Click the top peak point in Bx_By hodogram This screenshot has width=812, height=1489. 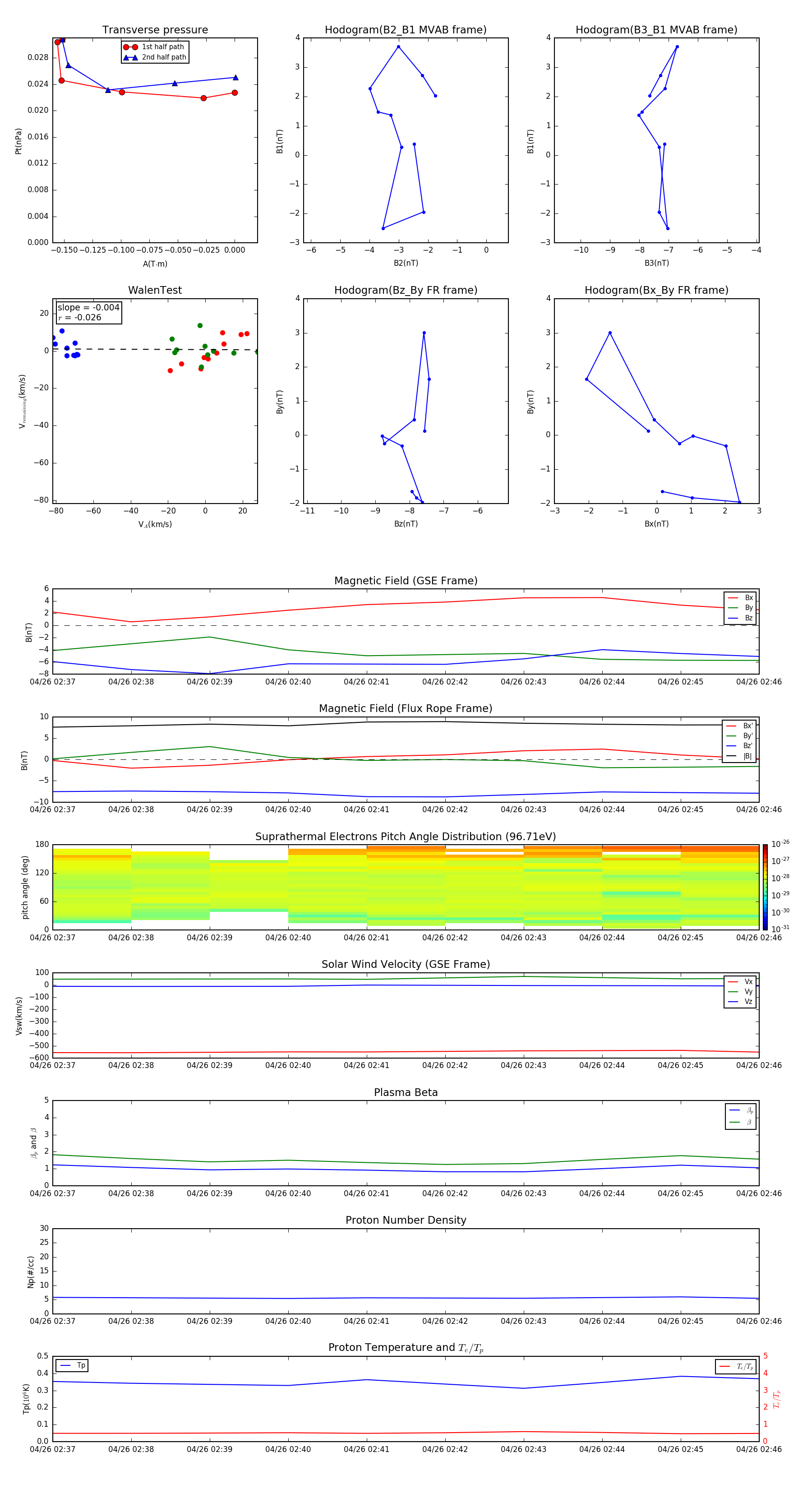(610, 333)
